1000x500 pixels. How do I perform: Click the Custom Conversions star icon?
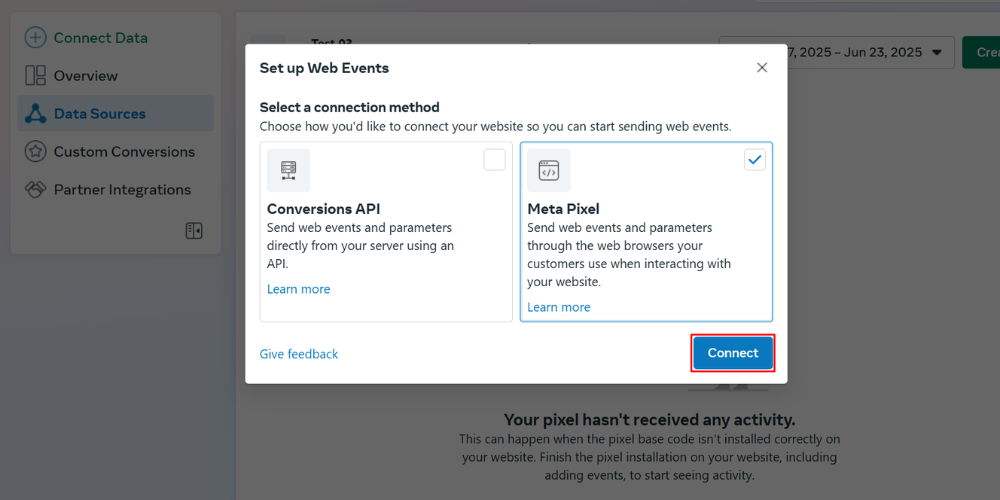[x=35, y=152]
